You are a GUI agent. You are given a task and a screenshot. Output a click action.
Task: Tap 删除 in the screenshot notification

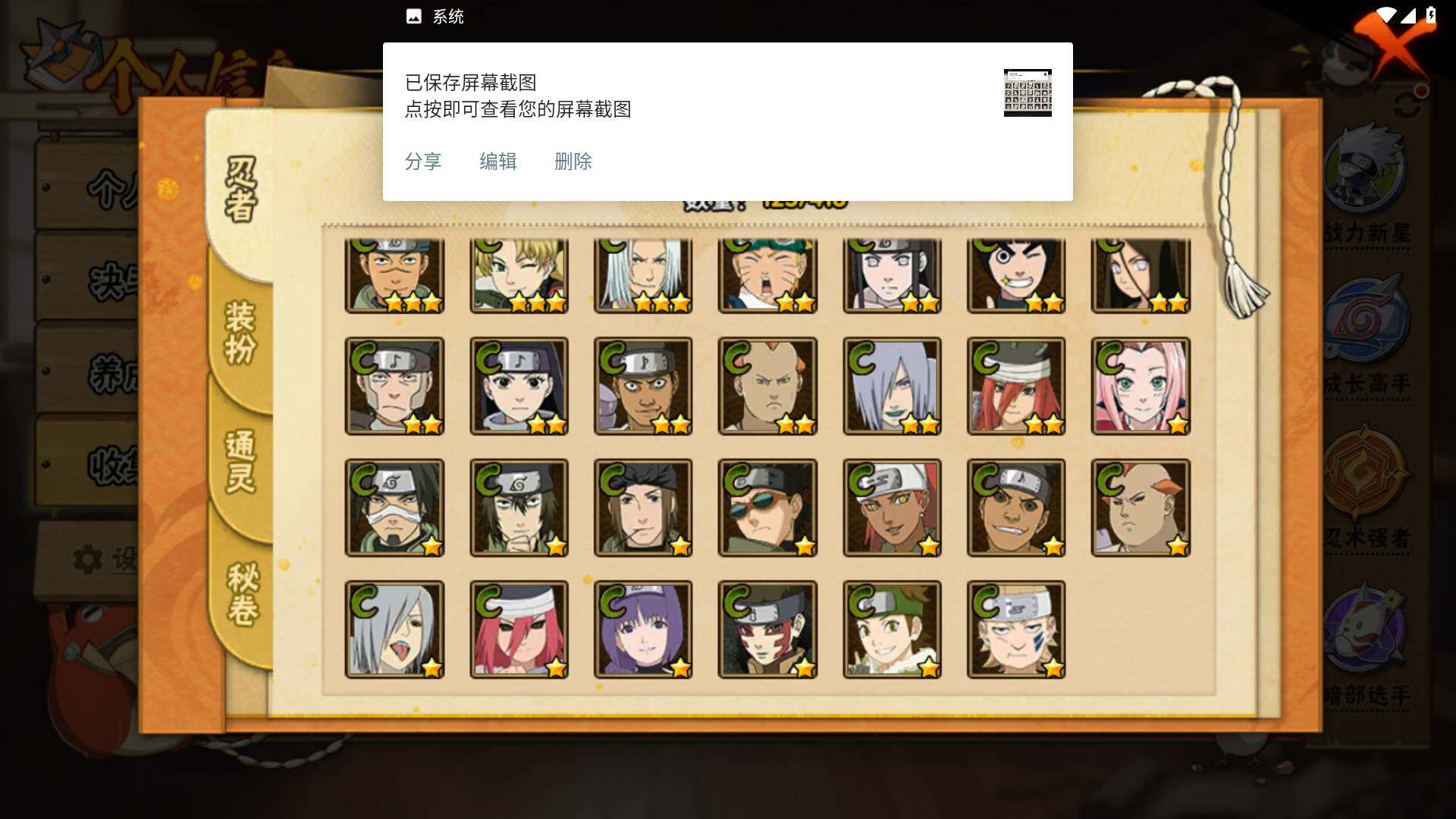[573, 162]
